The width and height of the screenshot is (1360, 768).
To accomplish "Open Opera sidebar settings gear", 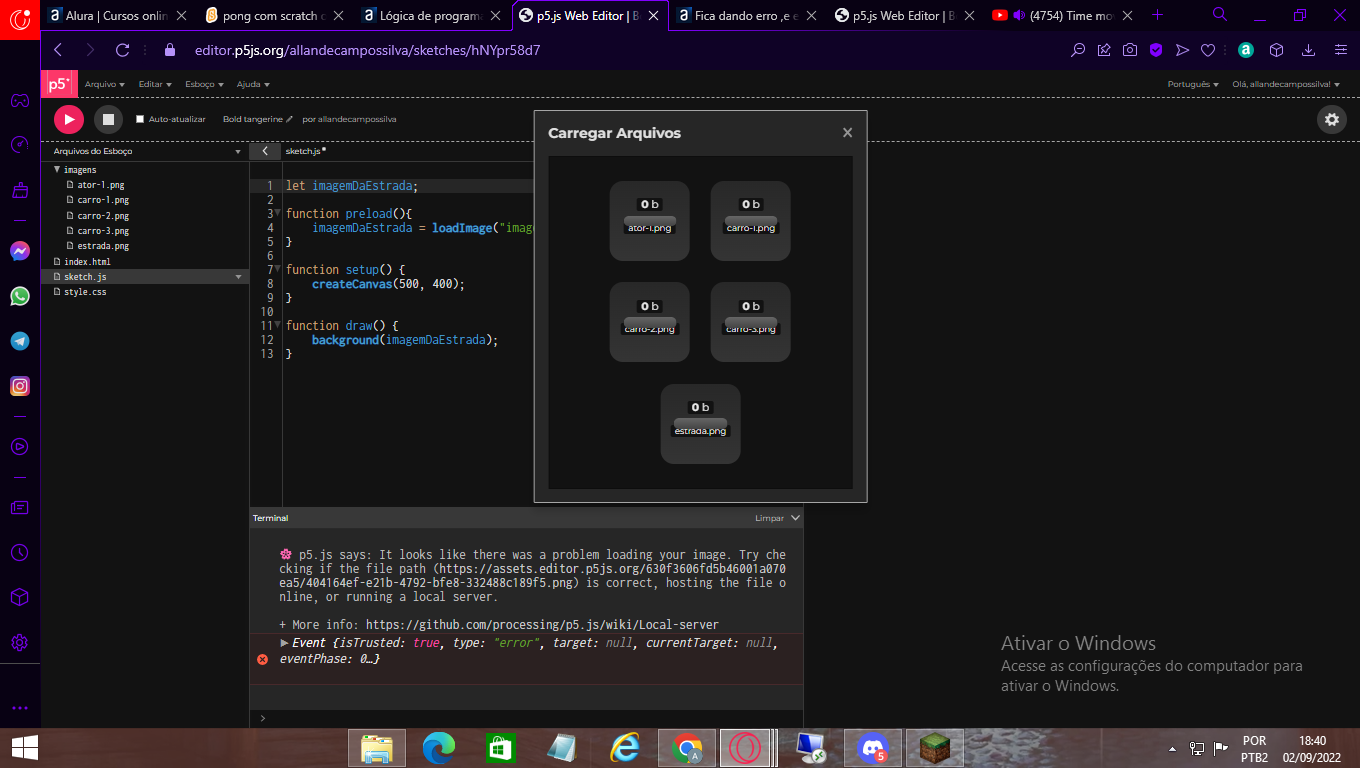I will [x=20, y=642].
